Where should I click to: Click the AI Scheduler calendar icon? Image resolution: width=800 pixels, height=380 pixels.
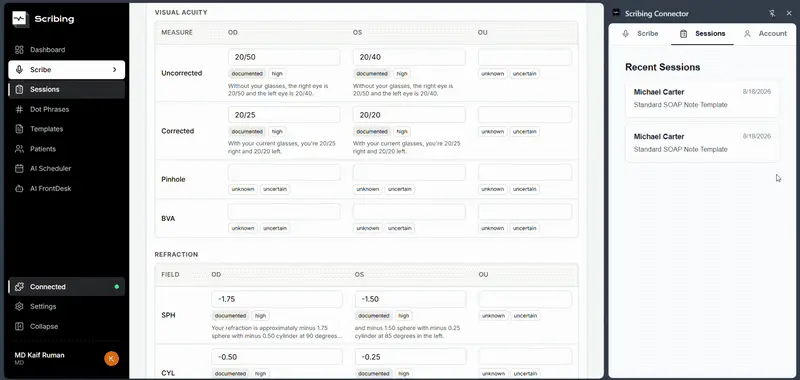19,168
